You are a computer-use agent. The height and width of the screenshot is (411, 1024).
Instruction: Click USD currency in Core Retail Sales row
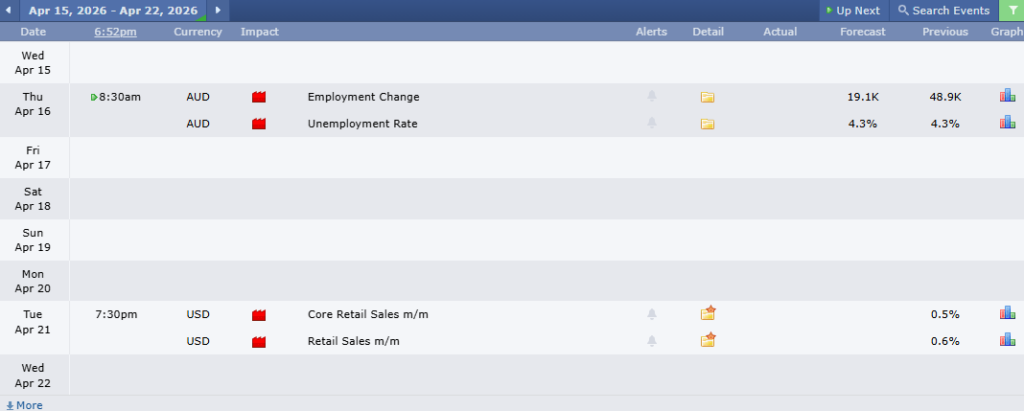click(x=198, y=314)
